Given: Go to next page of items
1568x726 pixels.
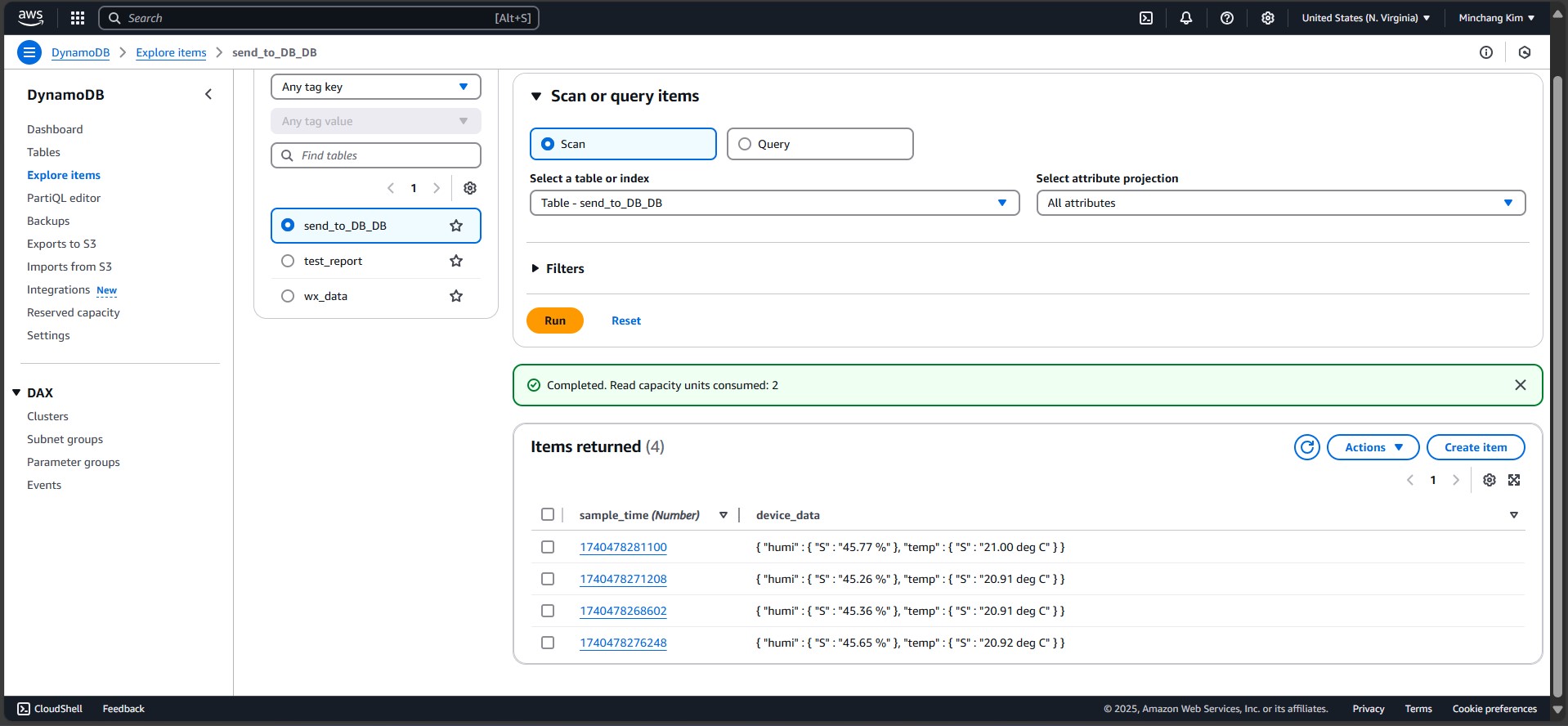Looking at the screenshot, I should click(x=1456, y=480).
